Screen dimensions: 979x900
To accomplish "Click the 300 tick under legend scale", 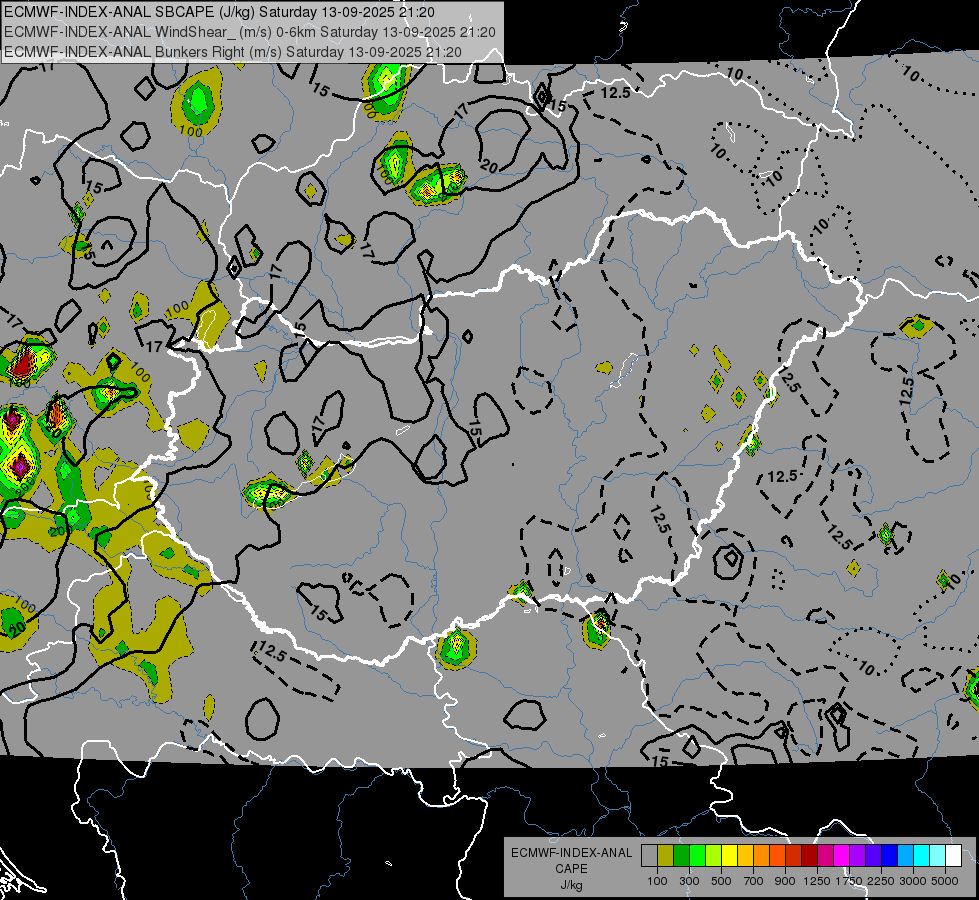I will pyautogui.click(x=689, y=881).
